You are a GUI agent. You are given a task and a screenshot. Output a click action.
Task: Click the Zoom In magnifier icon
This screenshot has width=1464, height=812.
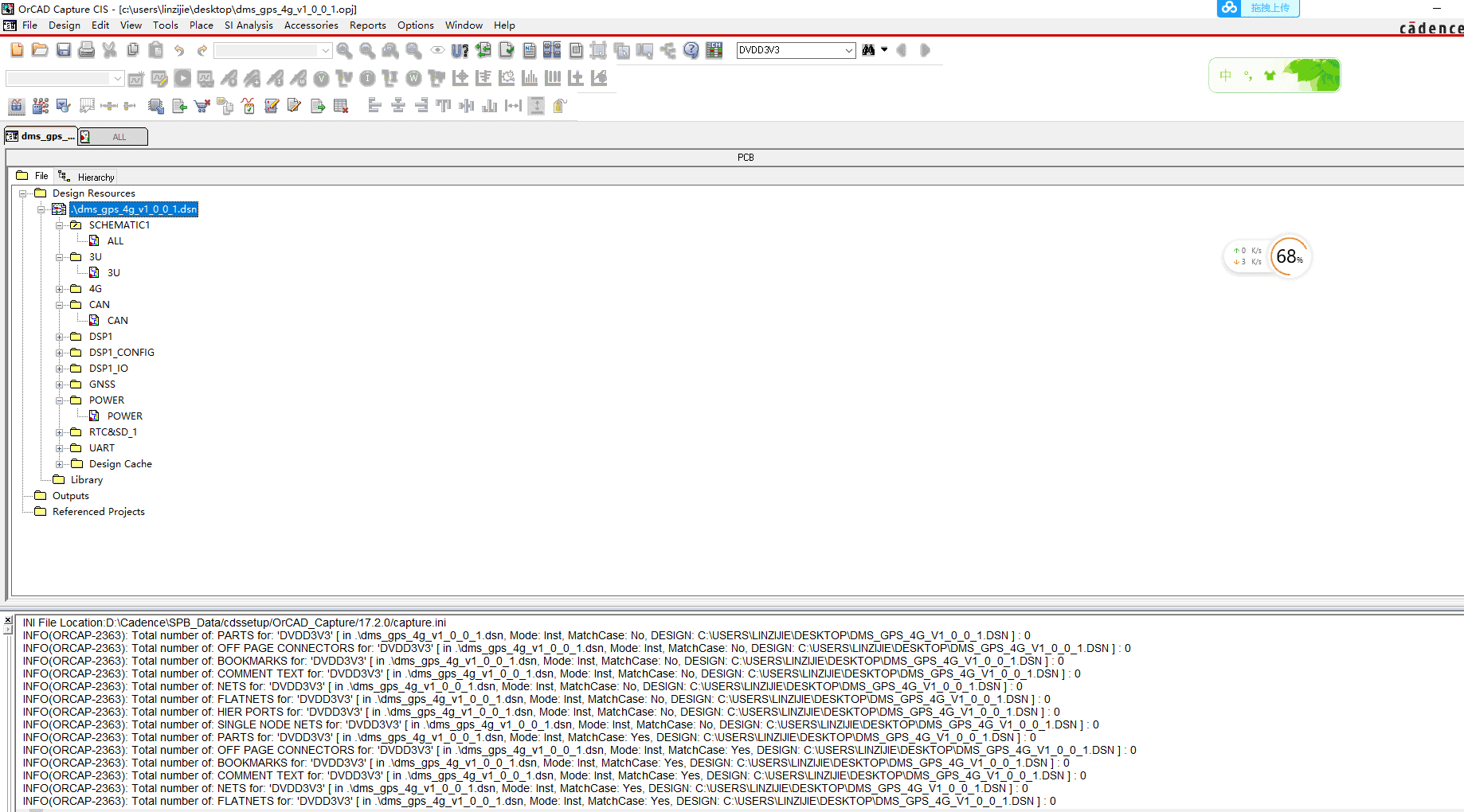click(344, 50)
